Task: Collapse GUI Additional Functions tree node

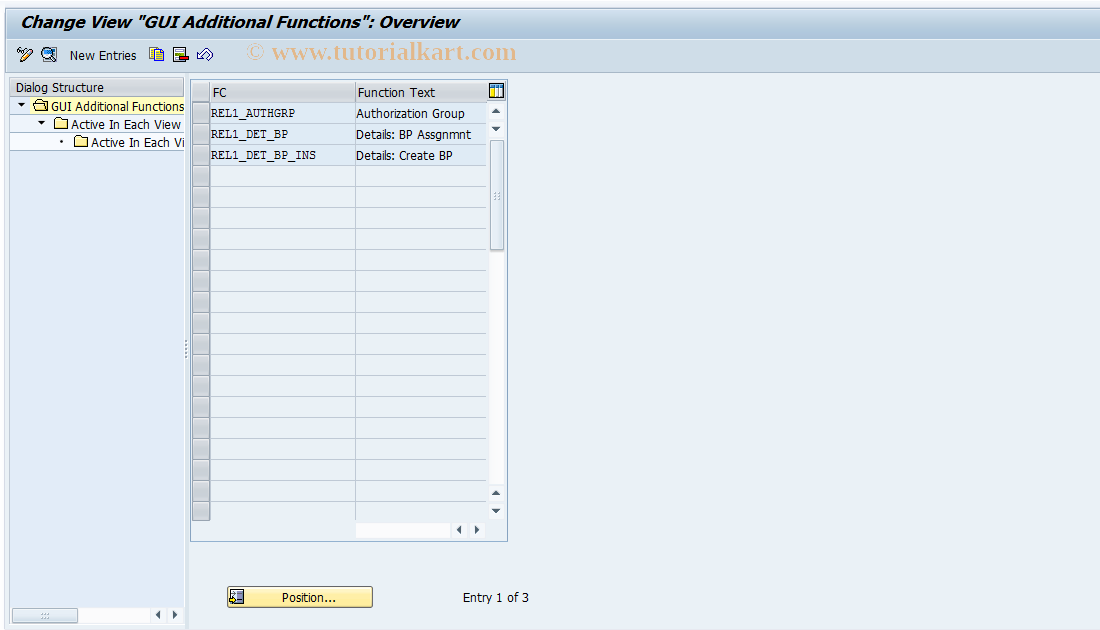Action: [x=22, y=105]
